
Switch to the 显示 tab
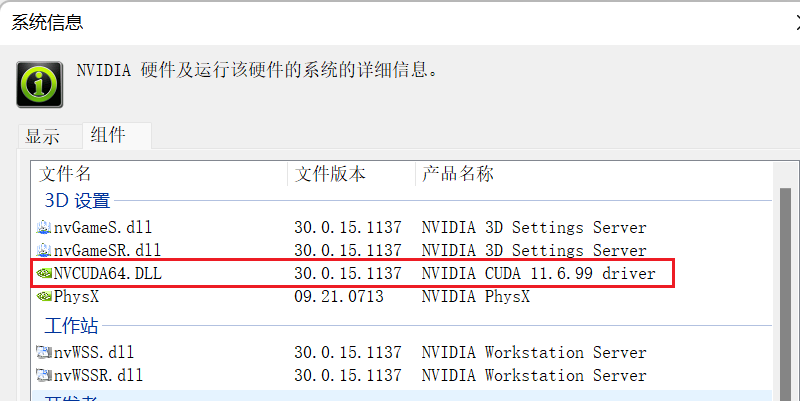pos(43,136)
